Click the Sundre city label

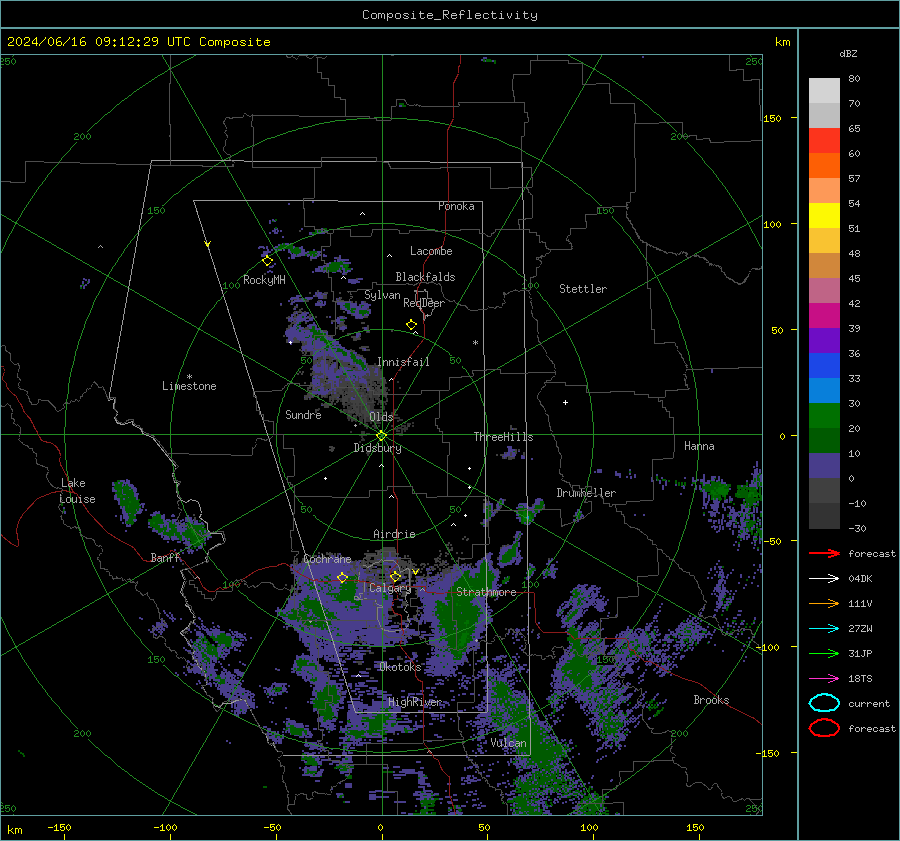point(303,414)
